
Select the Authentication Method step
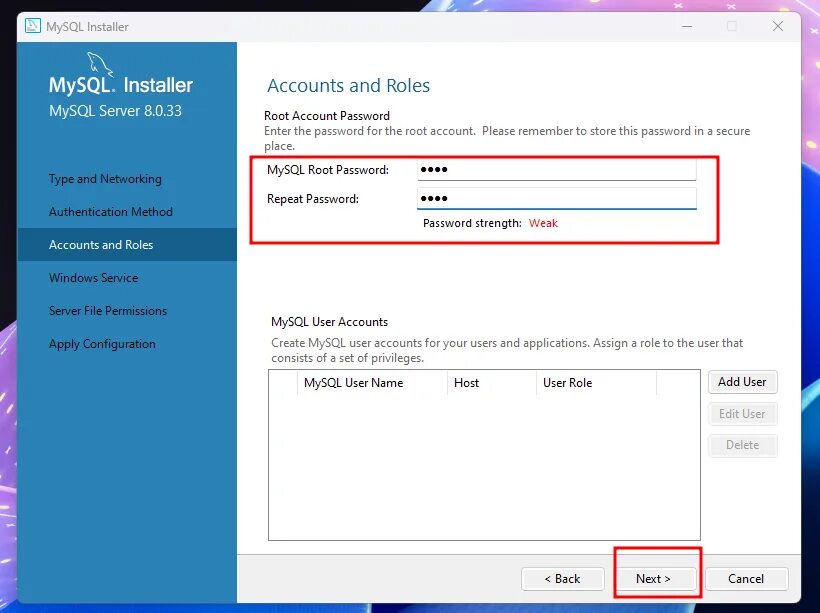tap(110, 211)
